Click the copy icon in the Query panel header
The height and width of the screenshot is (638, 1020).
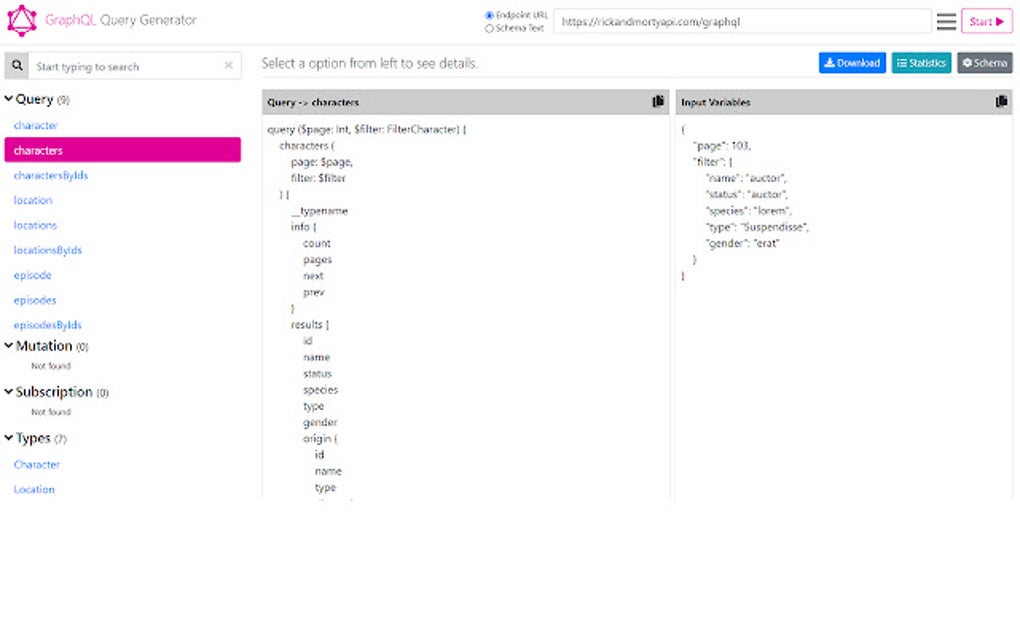(657, 101)
